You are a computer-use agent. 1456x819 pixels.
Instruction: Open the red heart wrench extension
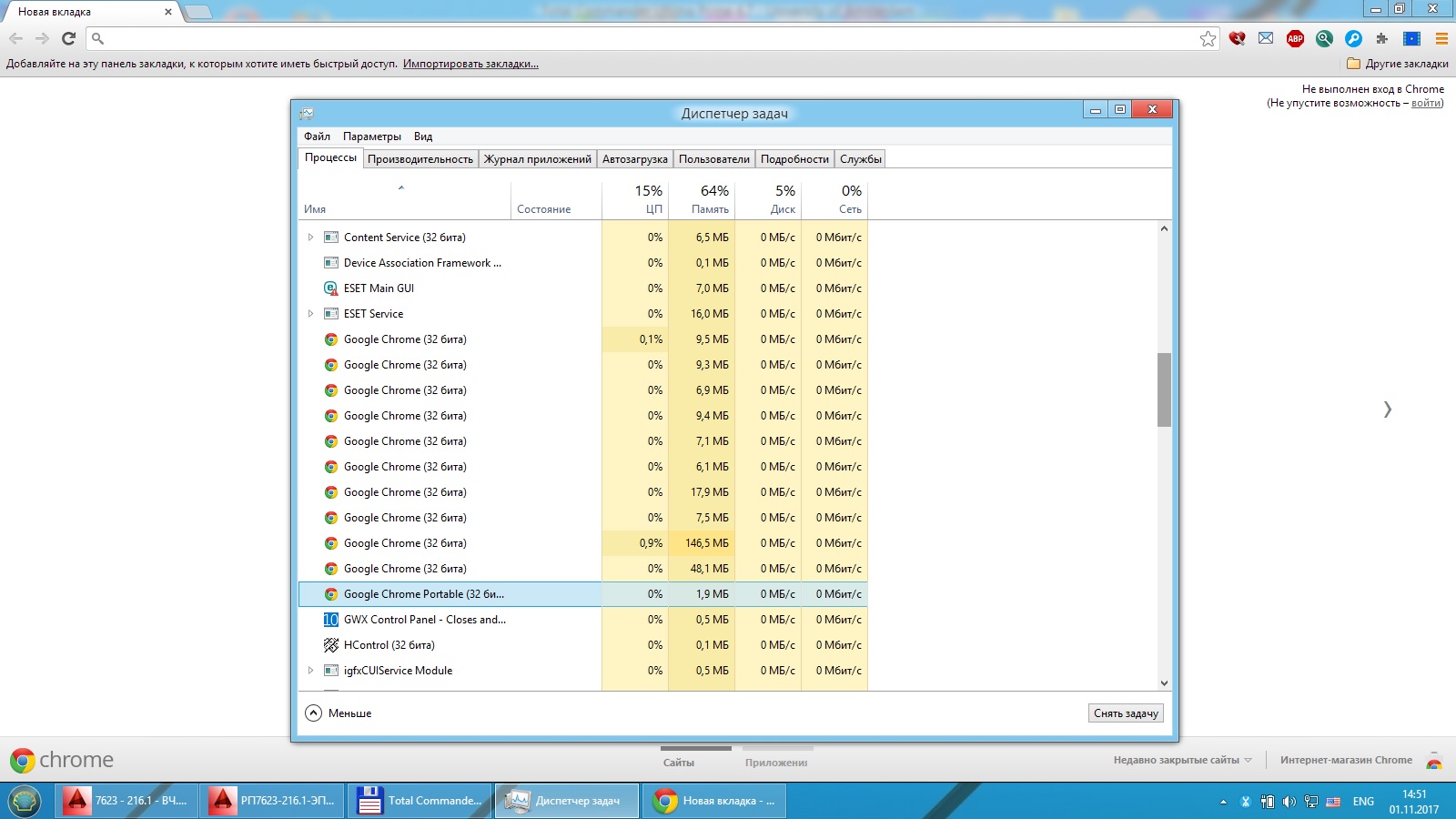click(x=1237, y=38)
